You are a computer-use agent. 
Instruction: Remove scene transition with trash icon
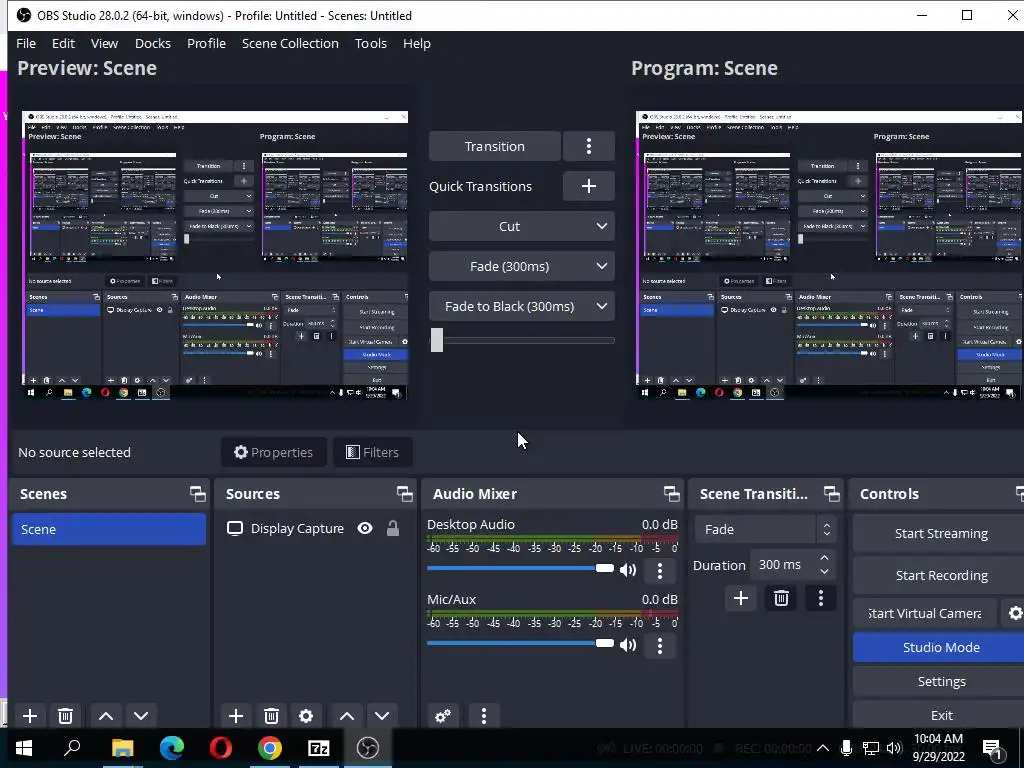pyautogui.click(x=781, y=598)
